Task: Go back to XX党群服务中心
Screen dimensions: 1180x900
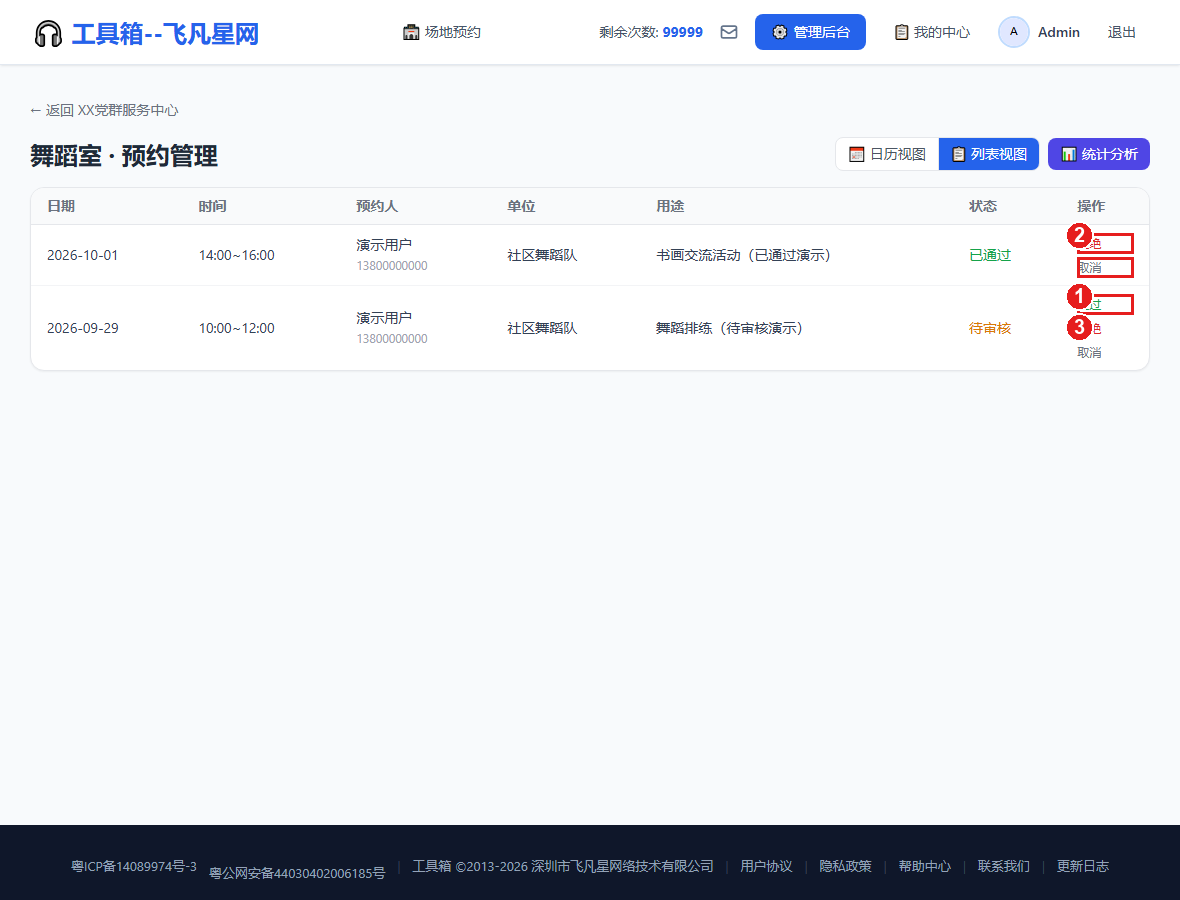Action: [x=105, y=111]
